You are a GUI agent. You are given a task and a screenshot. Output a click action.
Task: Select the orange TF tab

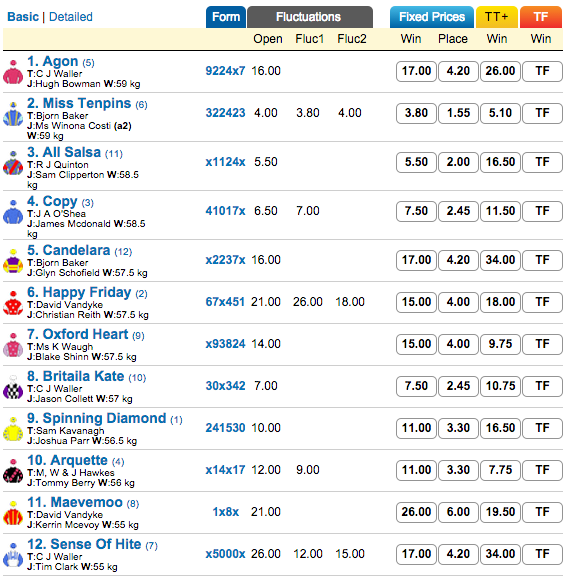pos(541,17)
